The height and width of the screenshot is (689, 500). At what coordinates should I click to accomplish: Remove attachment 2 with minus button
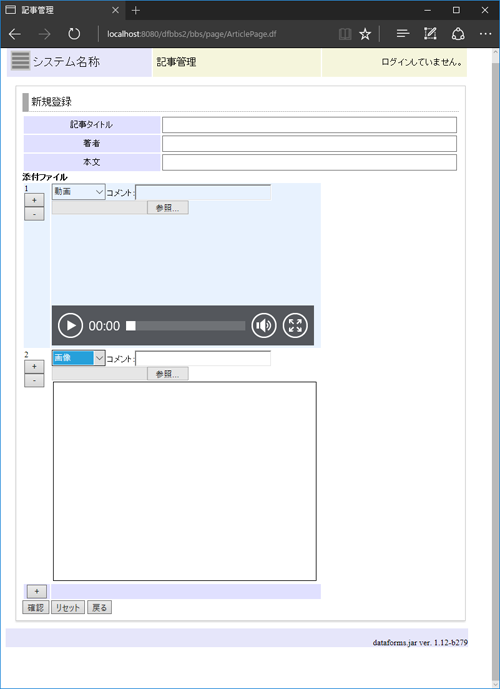[x=34, y=380]
